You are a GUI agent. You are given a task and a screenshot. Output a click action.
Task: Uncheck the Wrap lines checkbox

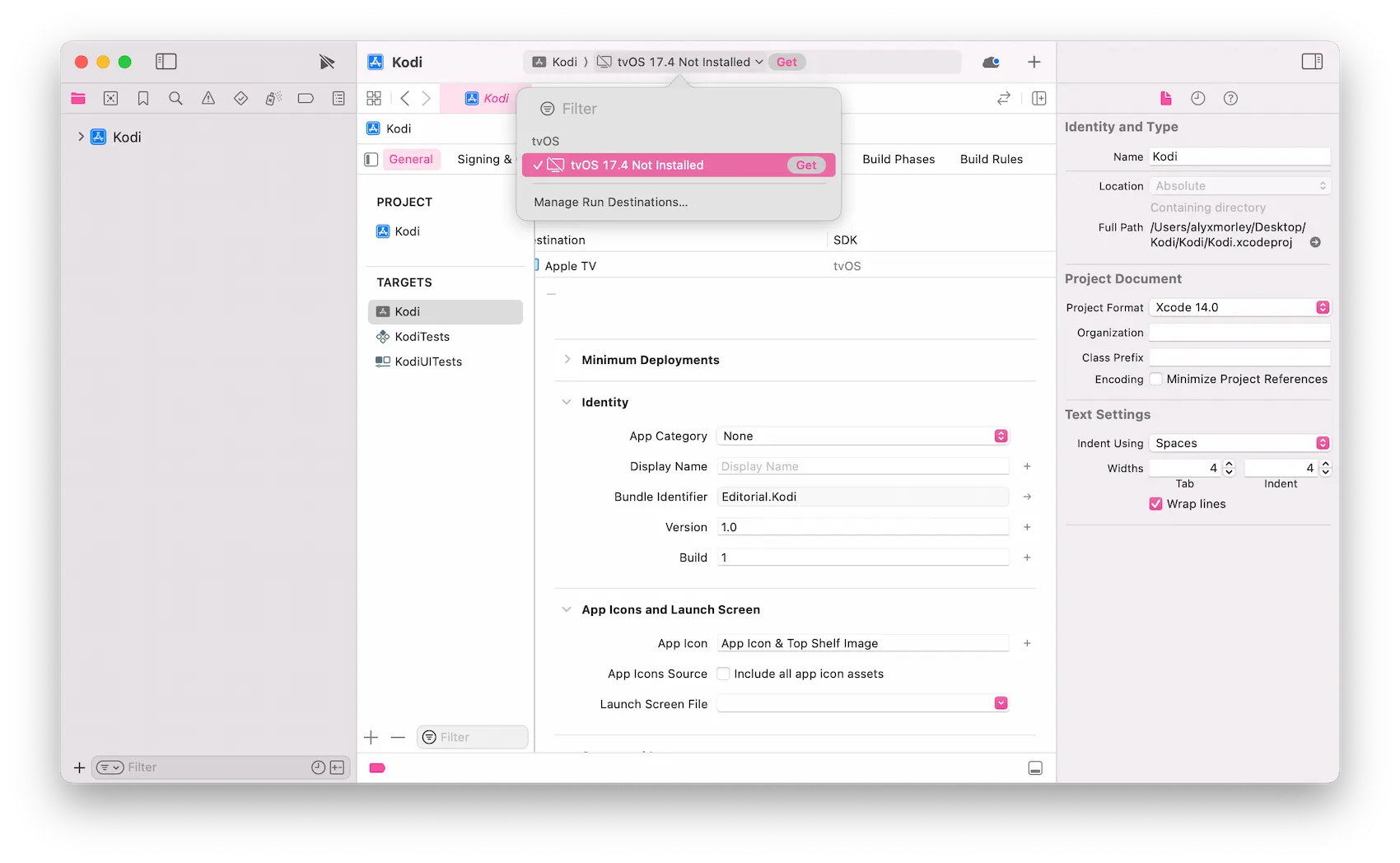tap(1156, 504)
